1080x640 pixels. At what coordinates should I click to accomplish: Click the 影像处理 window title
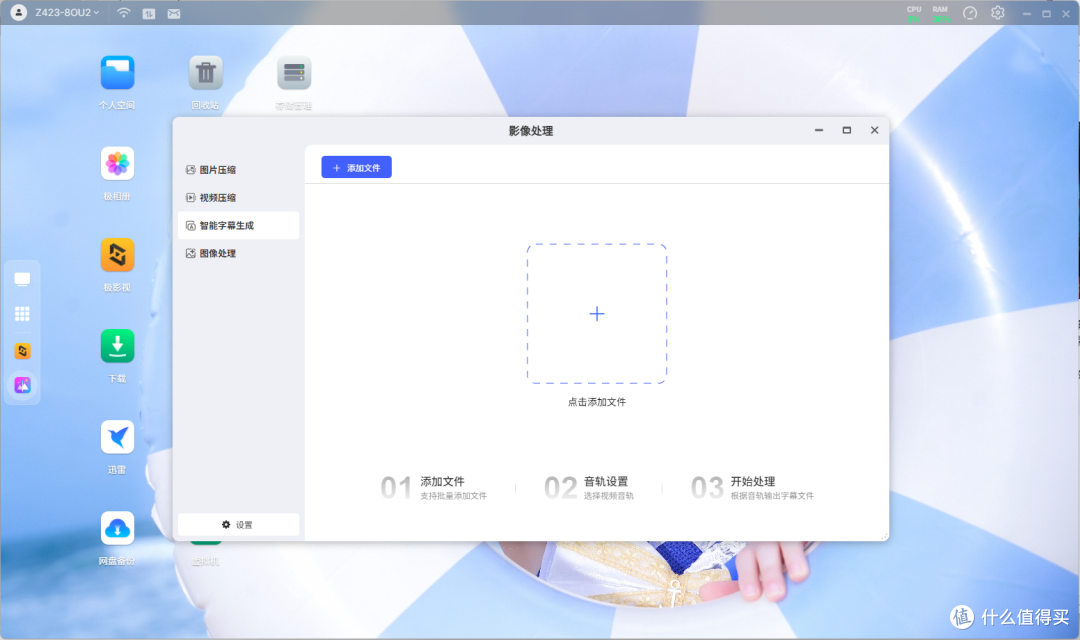(x=531, y=131)
